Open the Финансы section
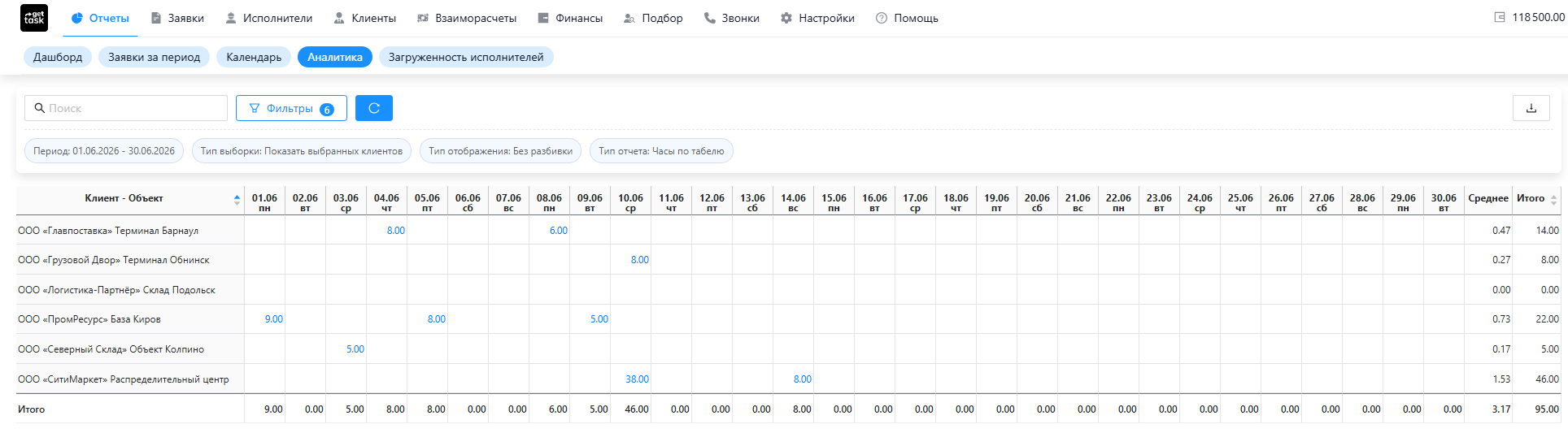The height and width of the screenshot is (433, 1568). 570,18
